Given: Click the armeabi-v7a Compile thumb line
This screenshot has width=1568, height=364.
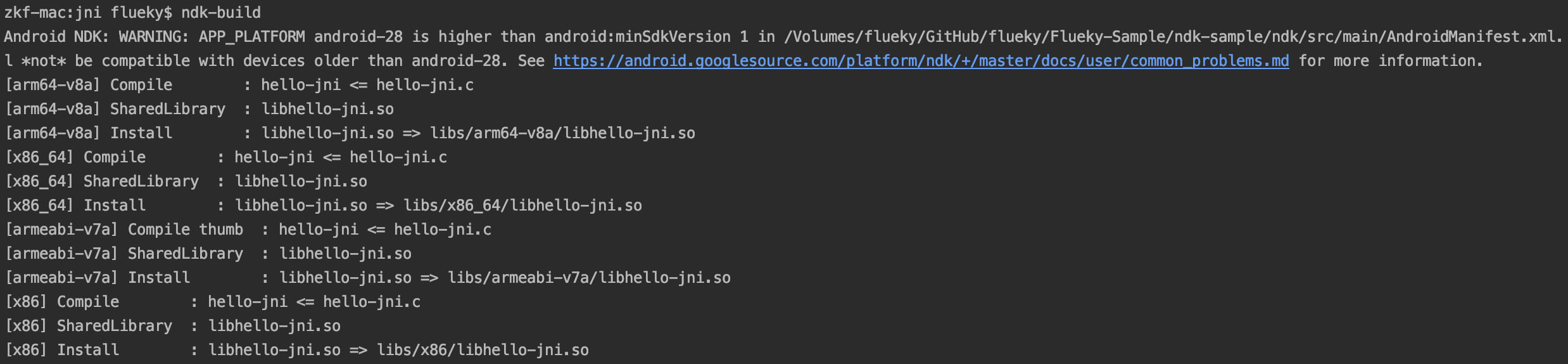Looking at the screenshot, I should click(248, 230).
